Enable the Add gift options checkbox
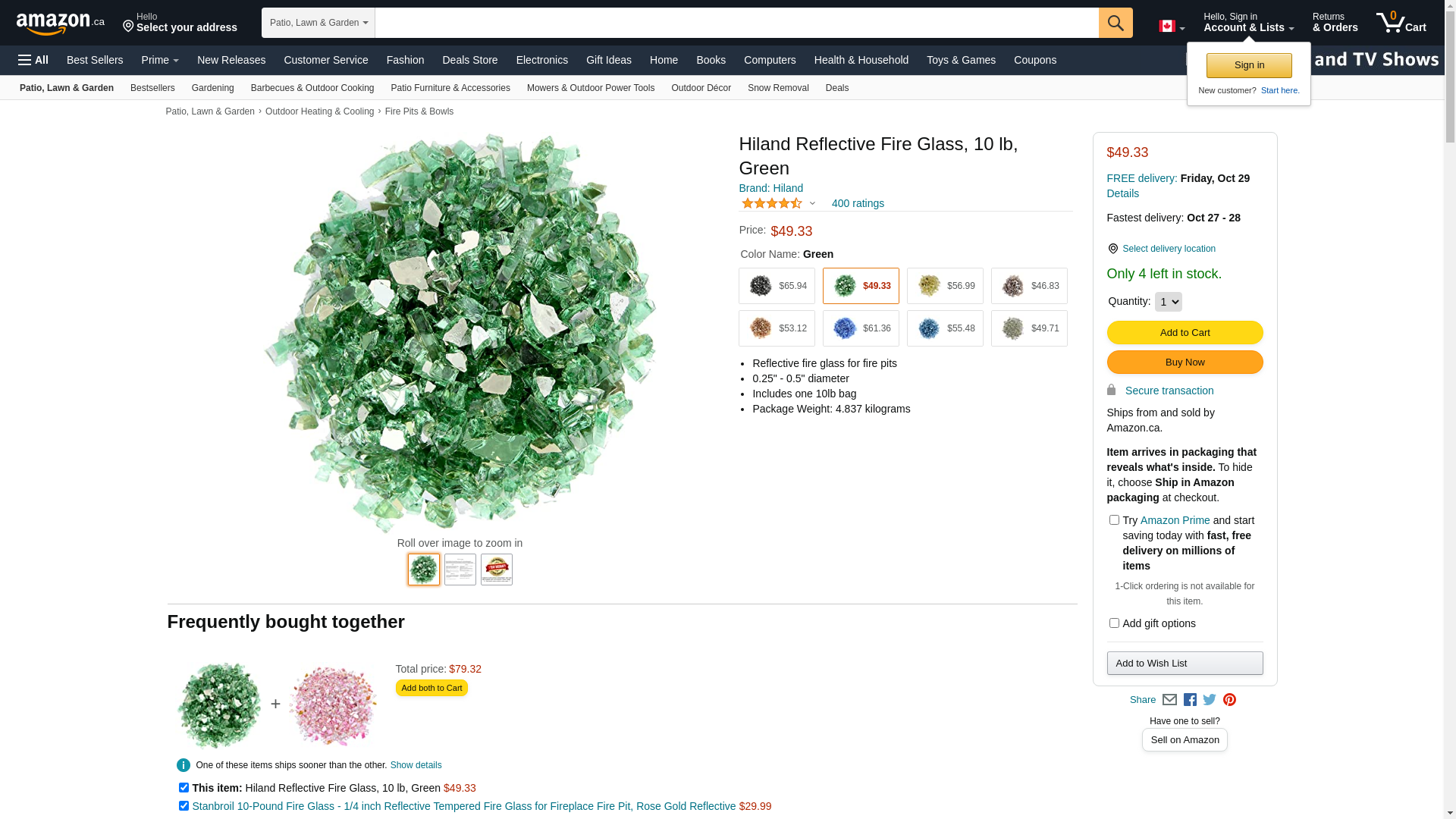This screenshot has height=819, width=1456. pos(1114,623)
